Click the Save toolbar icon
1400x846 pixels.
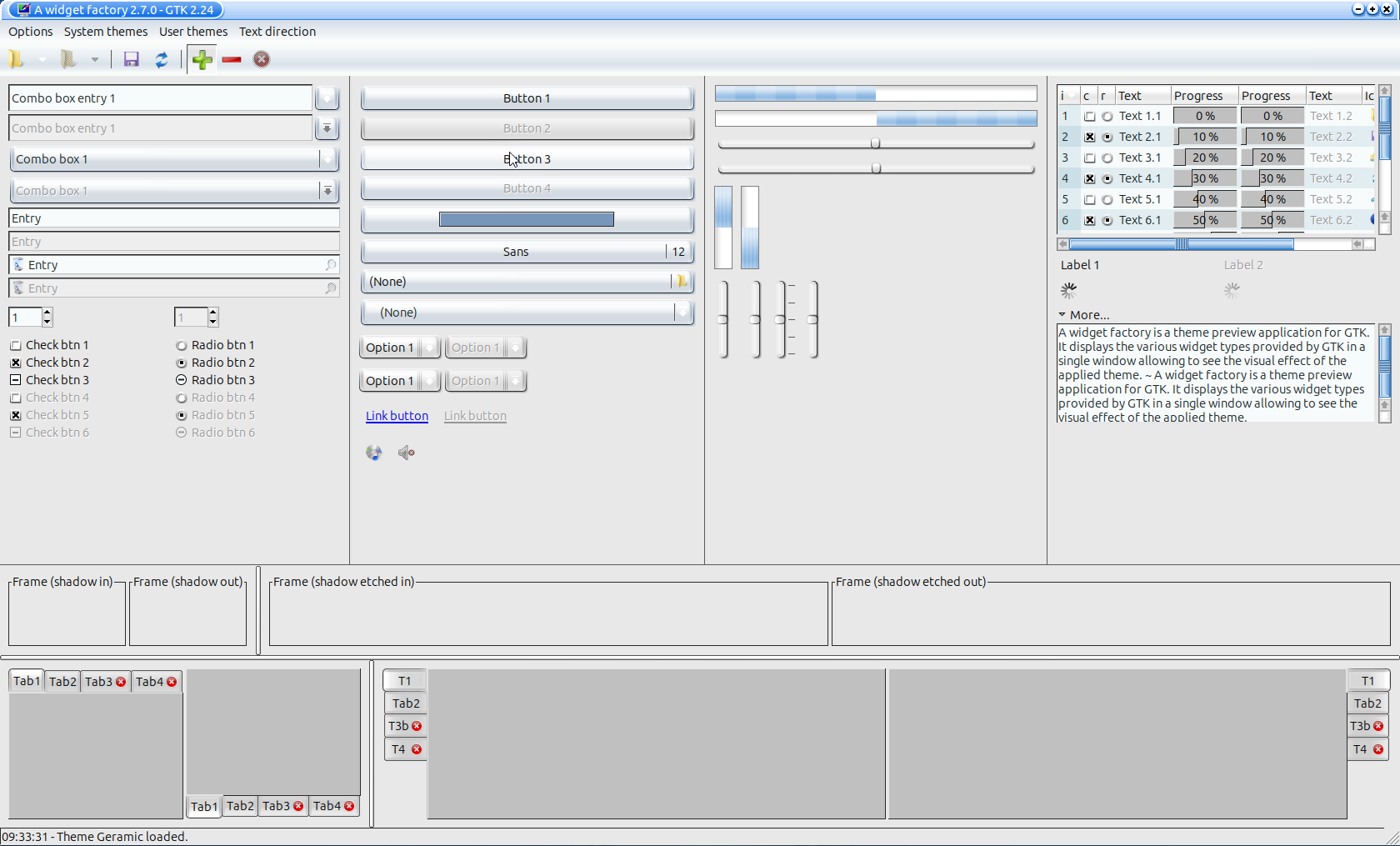click(x=131, y=59)
